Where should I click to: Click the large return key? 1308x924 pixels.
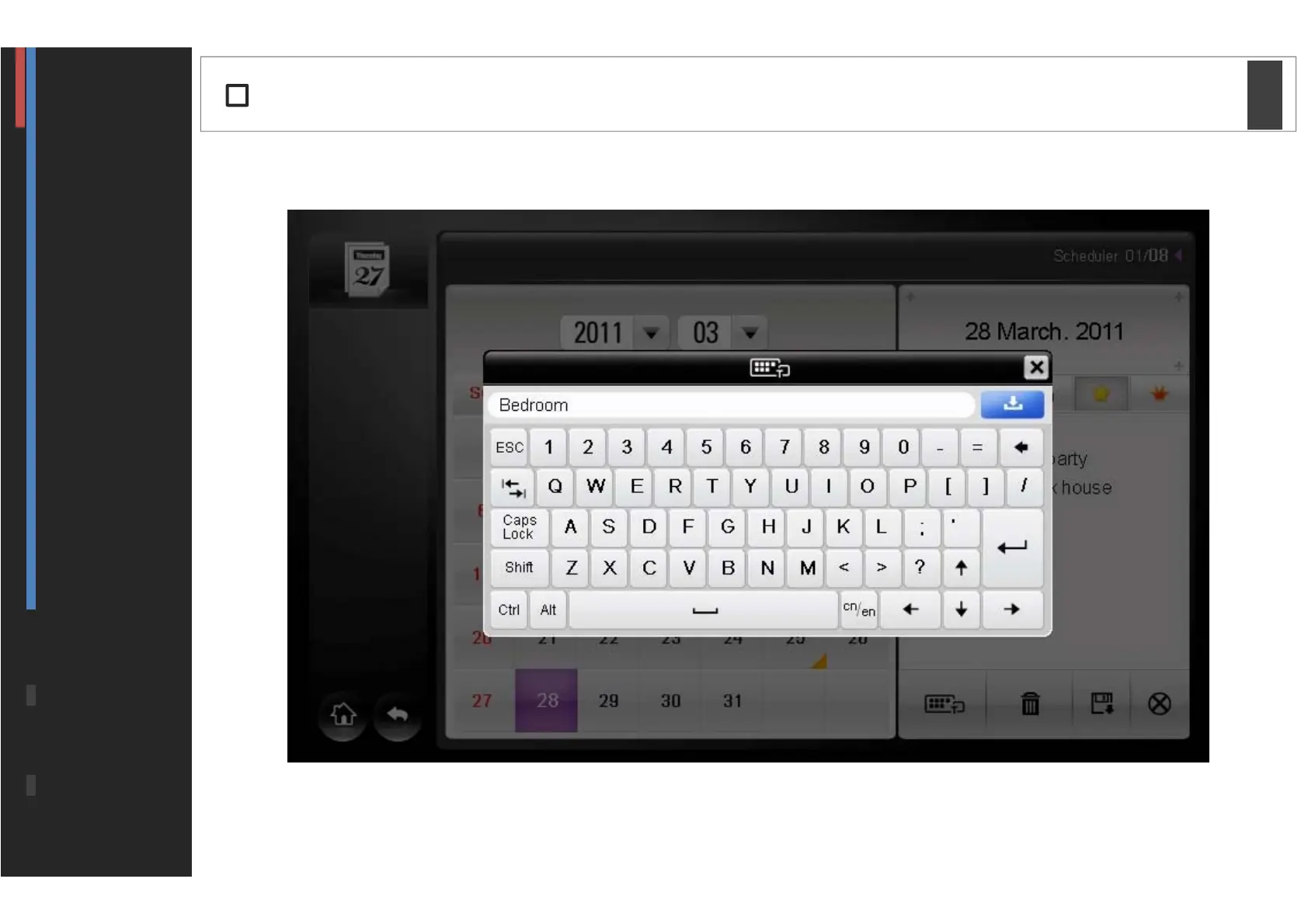pyautogui.click(x=1012, y=547)
